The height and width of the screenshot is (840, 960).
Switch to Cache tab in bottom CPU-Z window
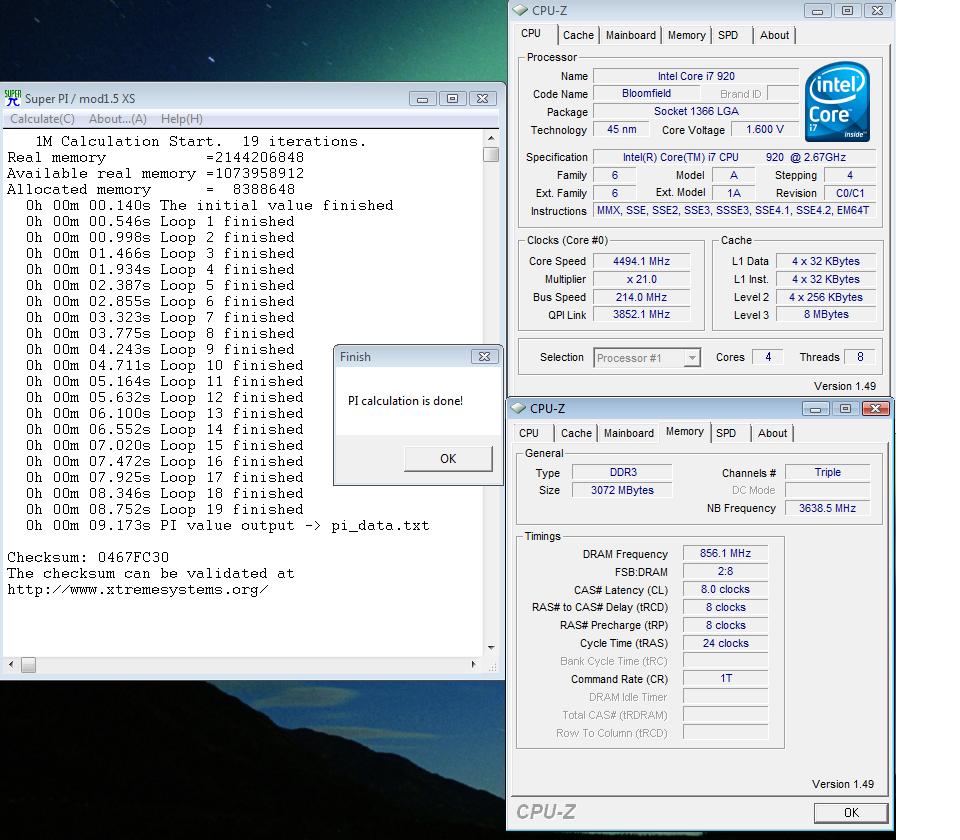576,433
